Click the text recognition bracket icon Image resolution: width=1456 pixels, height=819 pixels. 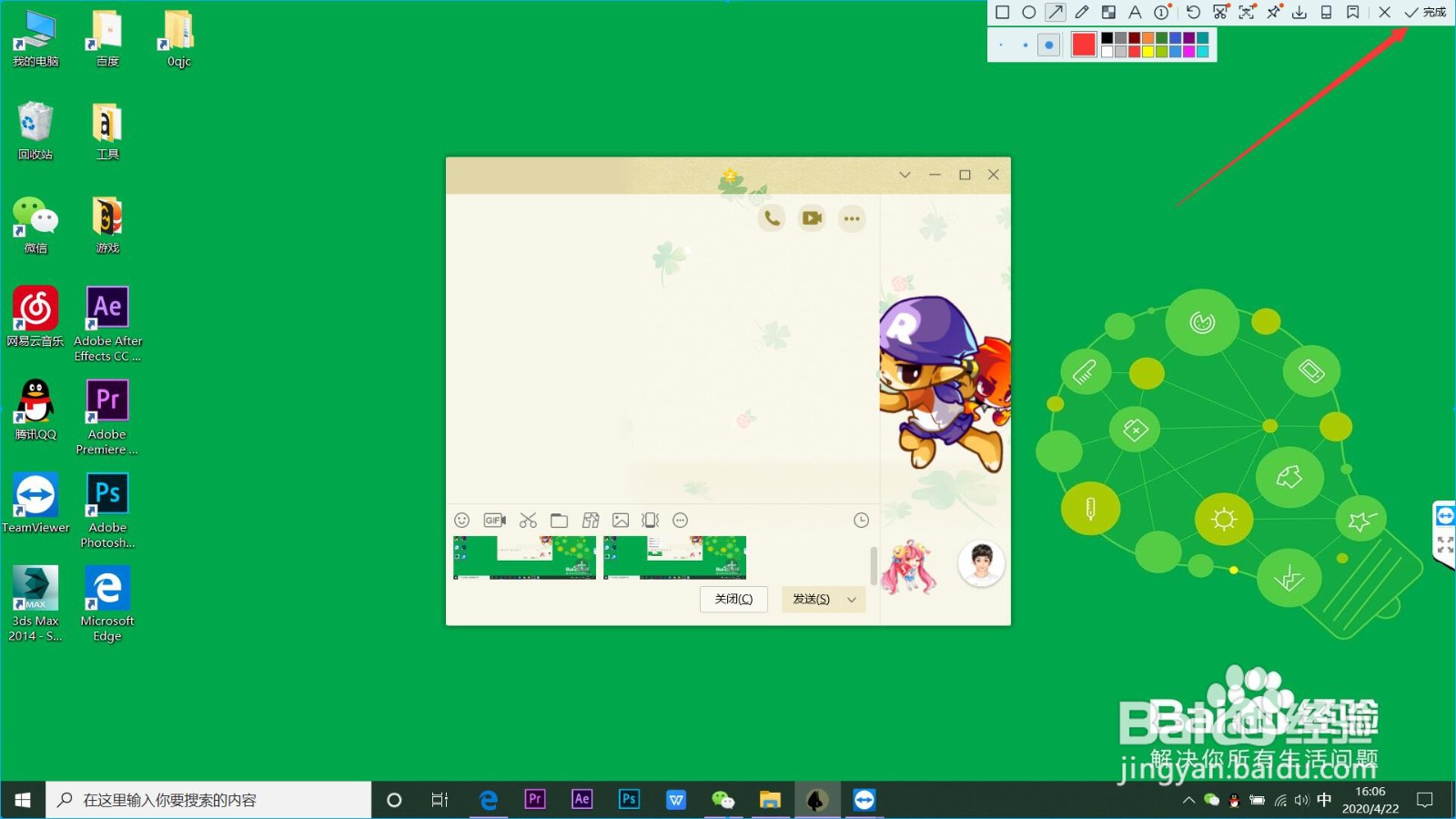click(1247, 13)
